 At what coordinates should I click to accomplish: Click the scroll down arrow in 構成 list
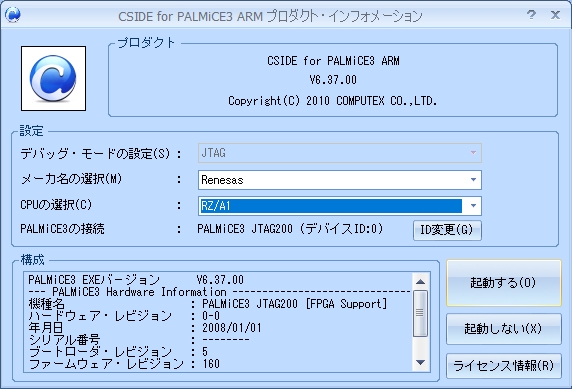[420, 362]
